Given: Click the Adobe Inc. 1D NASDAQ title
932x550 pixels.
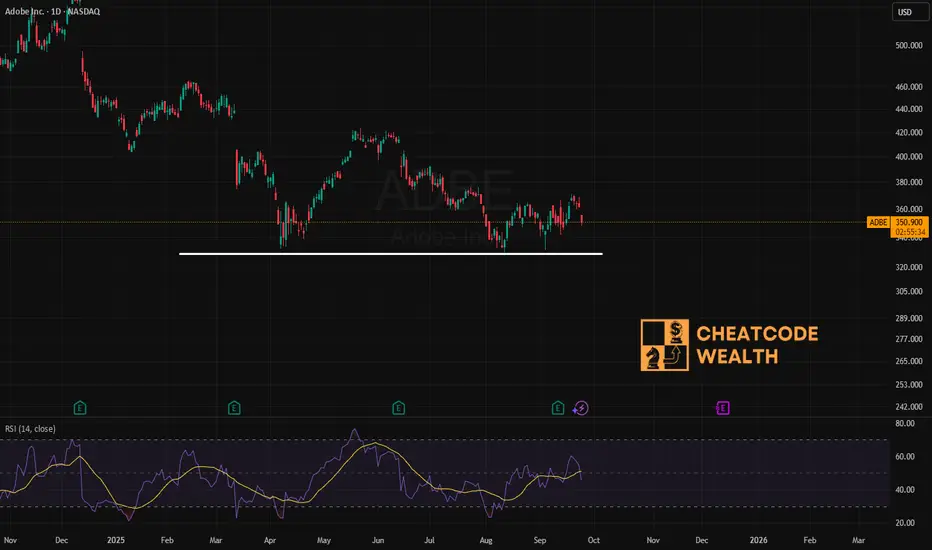Looking at the screenshot, I should click(x=52, y=11).
